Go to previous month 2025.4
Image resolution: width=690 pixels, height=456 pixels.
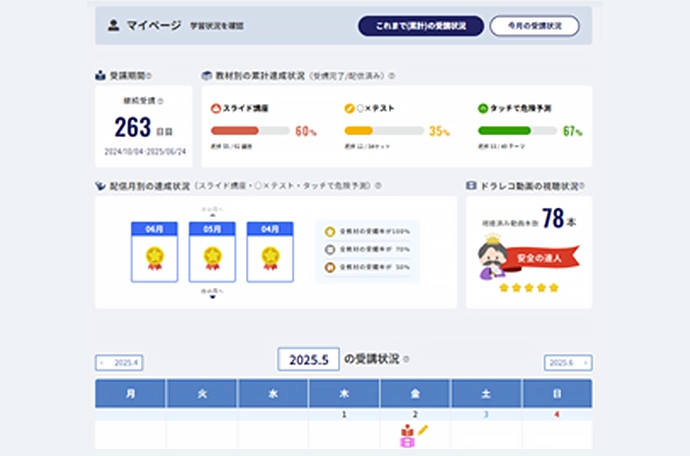coord(119,363)
